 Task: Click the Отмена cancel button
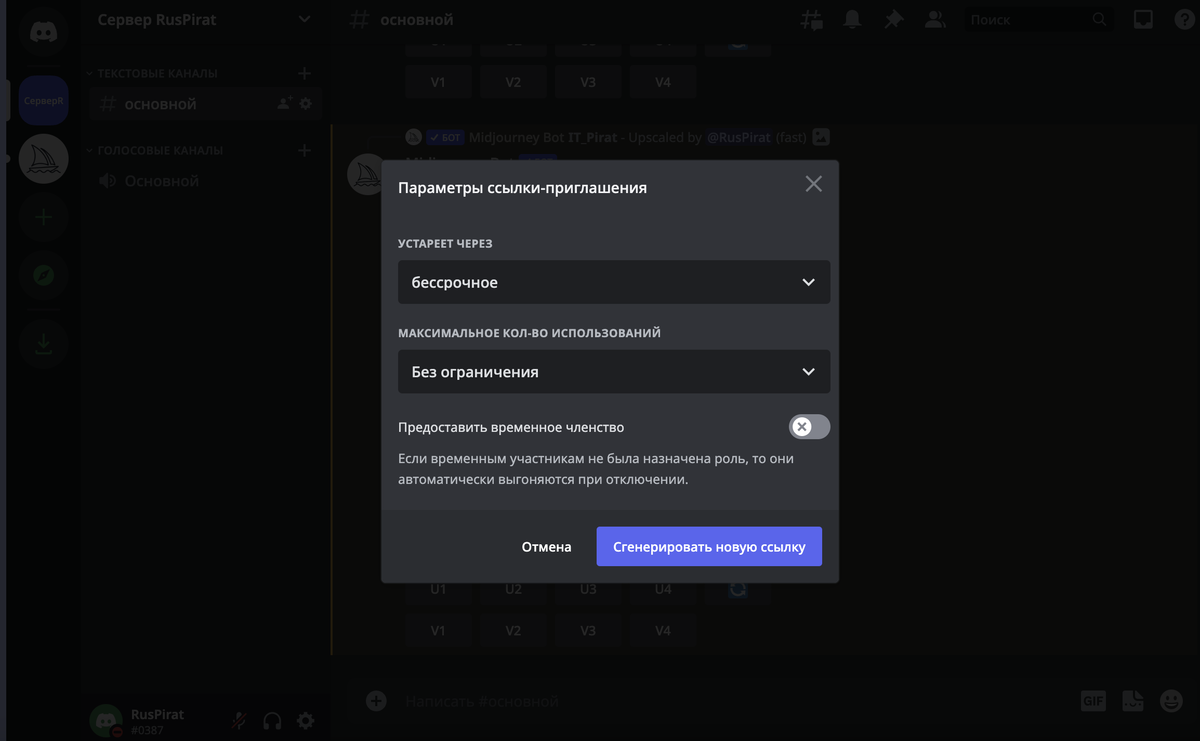(x=546, y=547)
